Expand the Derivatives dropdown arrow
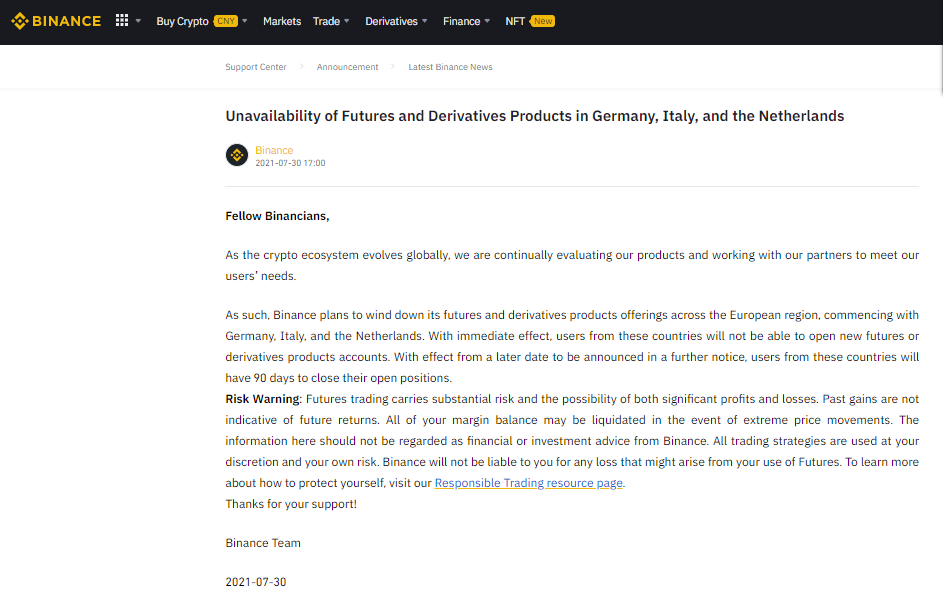943x599 pixels. pyautogui.click(x=425, y=21)
